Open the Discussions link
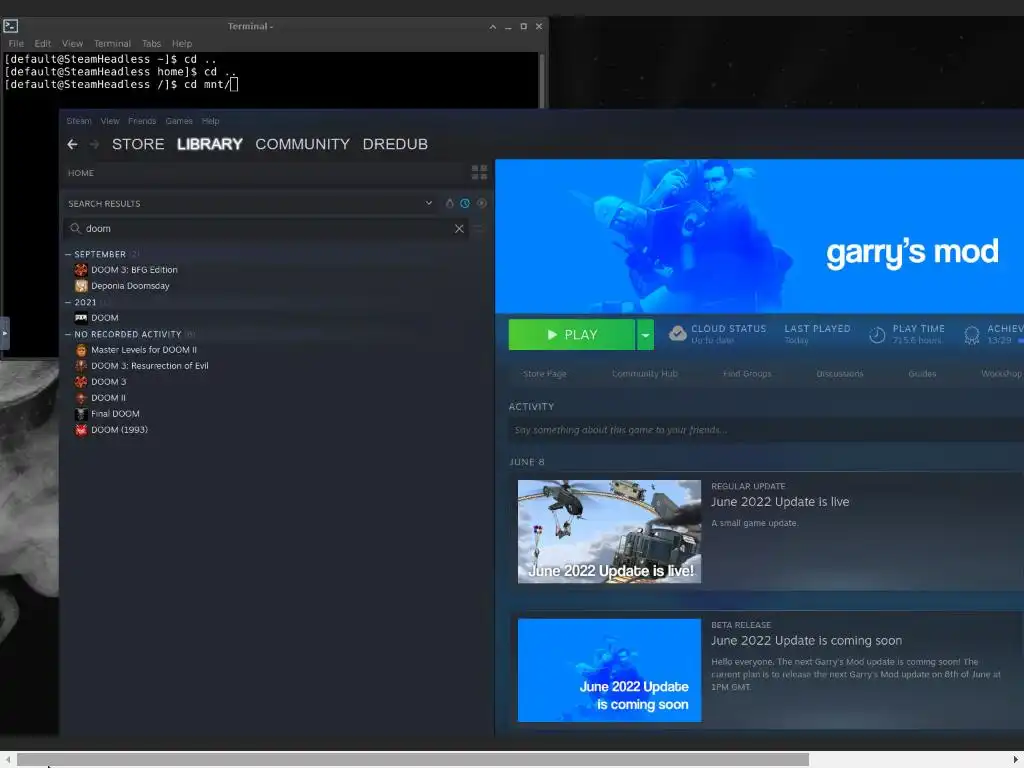 (x=840, y=374)
